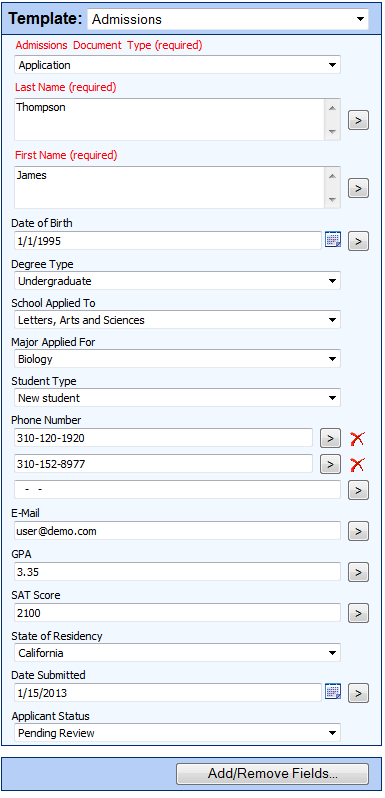Open the Major Applied For dropdown
385x798 pixels.
(177, 359)
